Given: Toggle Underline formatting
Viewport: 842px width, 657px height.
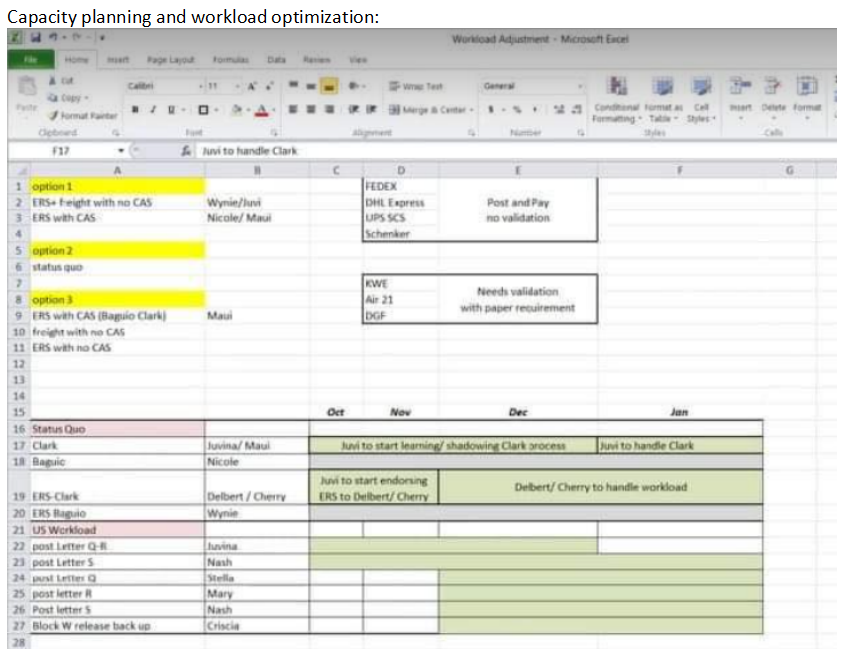Looking at the screenshot, I should (x=171, y=110).
